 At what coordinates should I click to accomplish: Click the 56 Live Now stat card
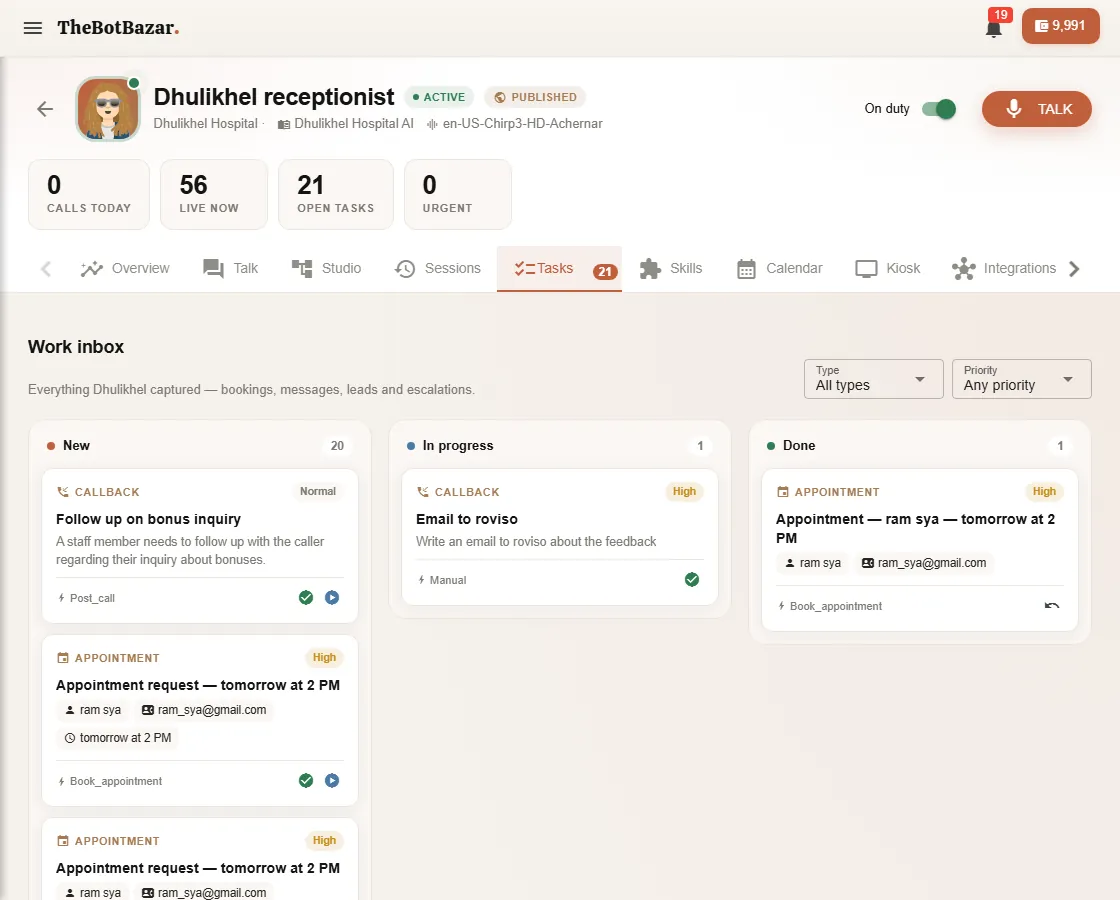(x=214, y=194)
